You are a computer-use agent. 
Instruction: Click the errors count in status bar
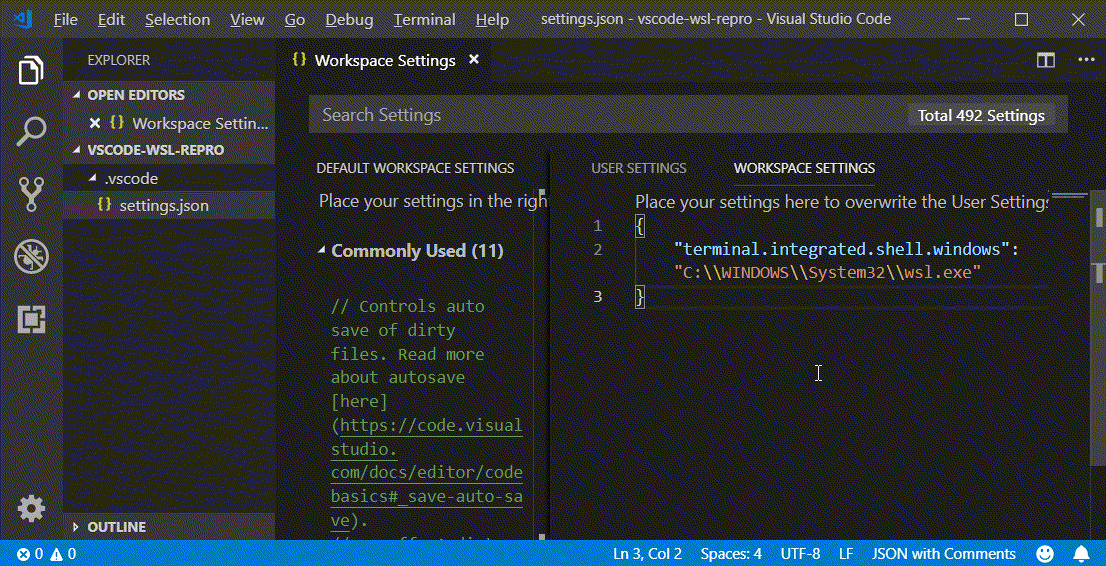tap(30, 554)
